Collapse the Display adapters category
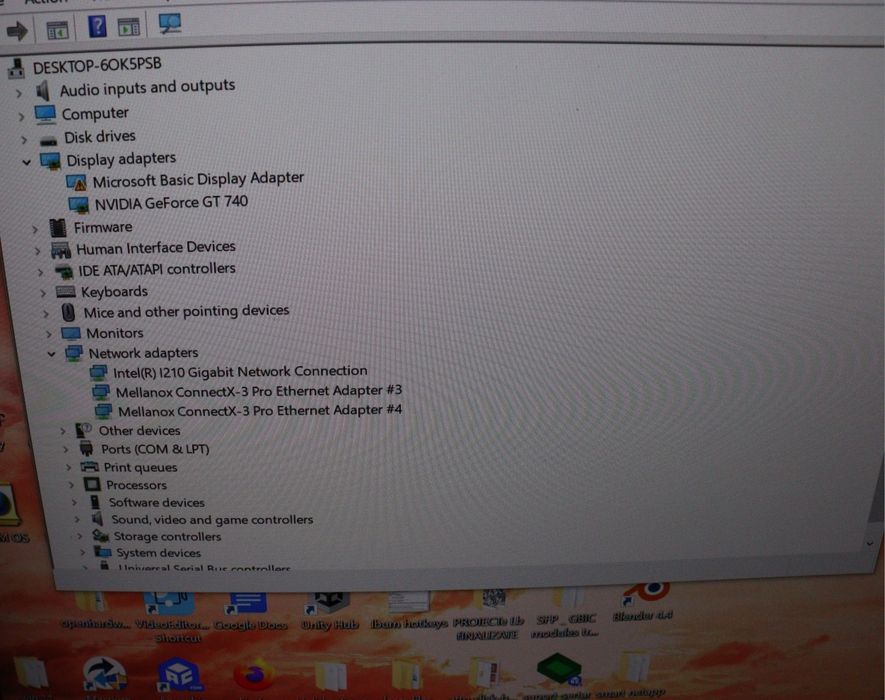 coord(27,163)
